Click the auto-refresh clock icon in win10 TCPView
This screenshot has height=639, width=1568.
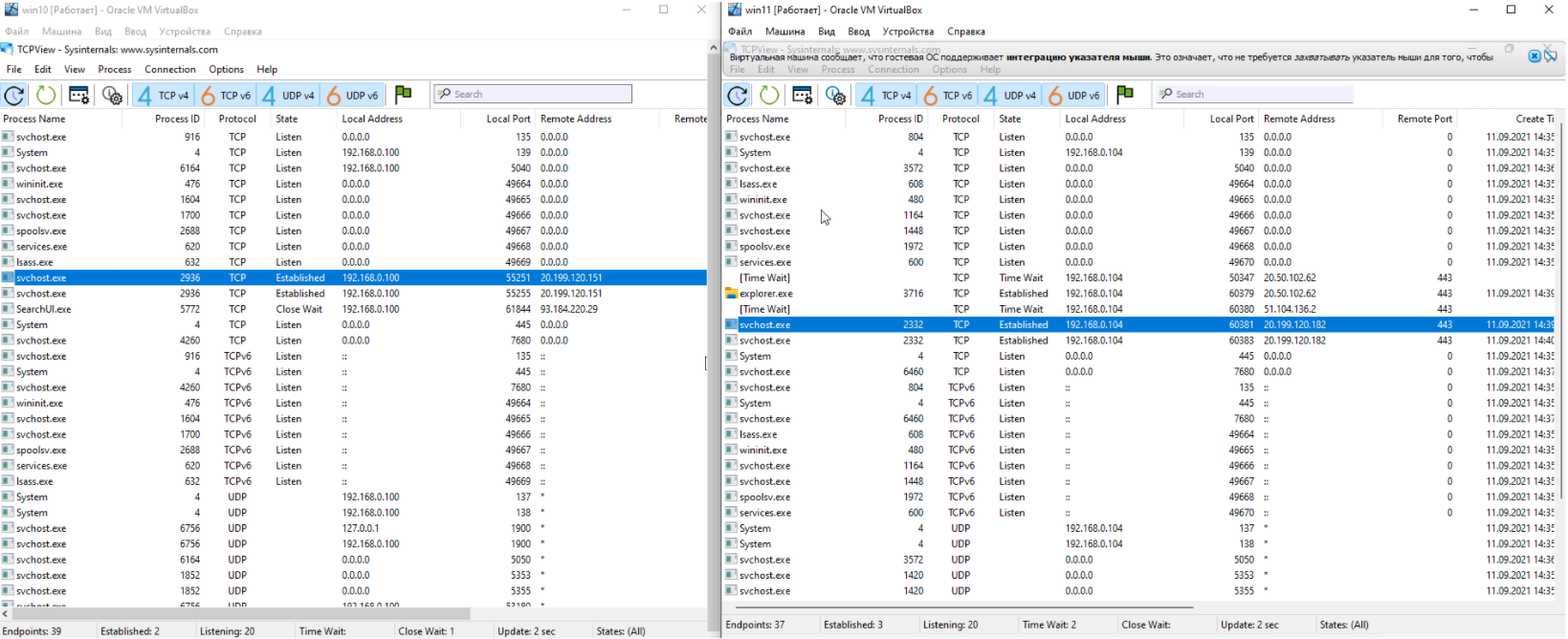point(46,95)
